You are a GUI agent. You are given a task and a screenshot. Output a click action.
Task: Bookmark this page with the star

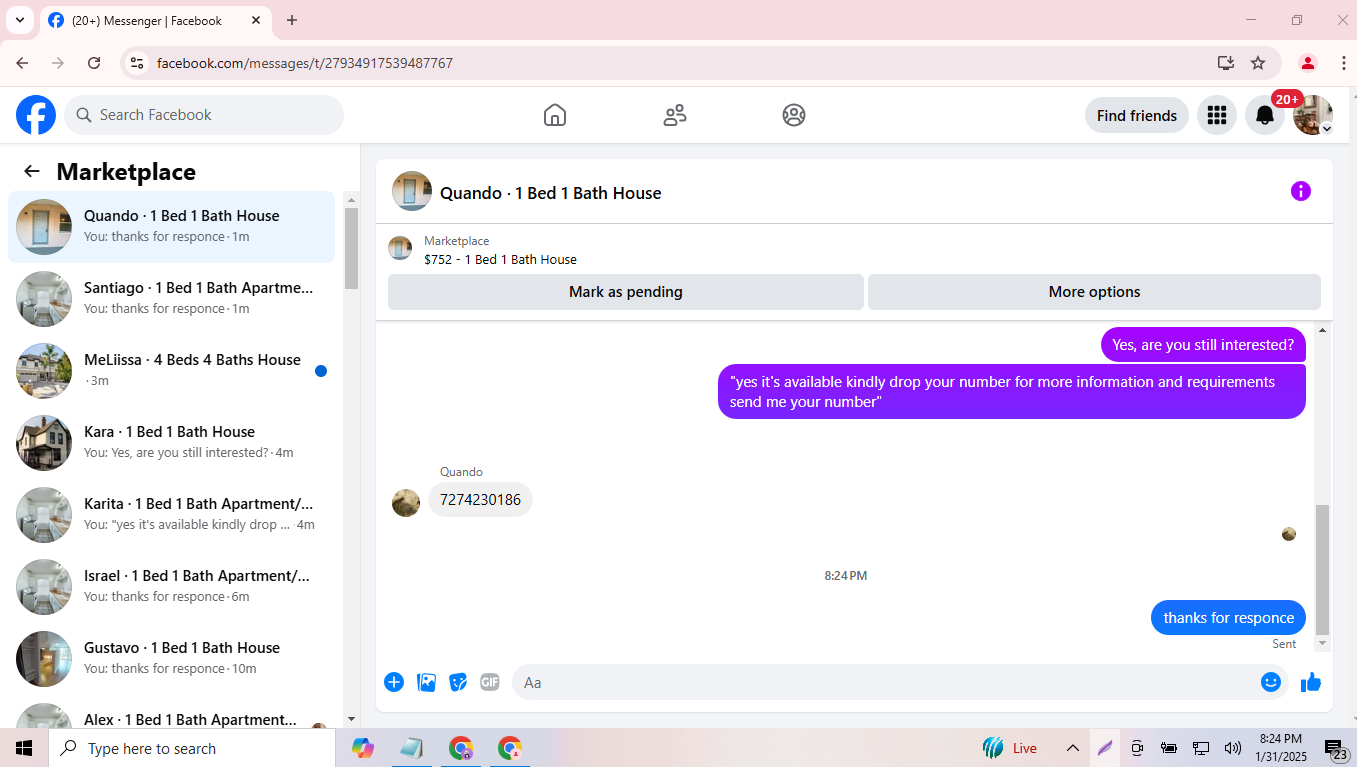(x=1258, y=63)
